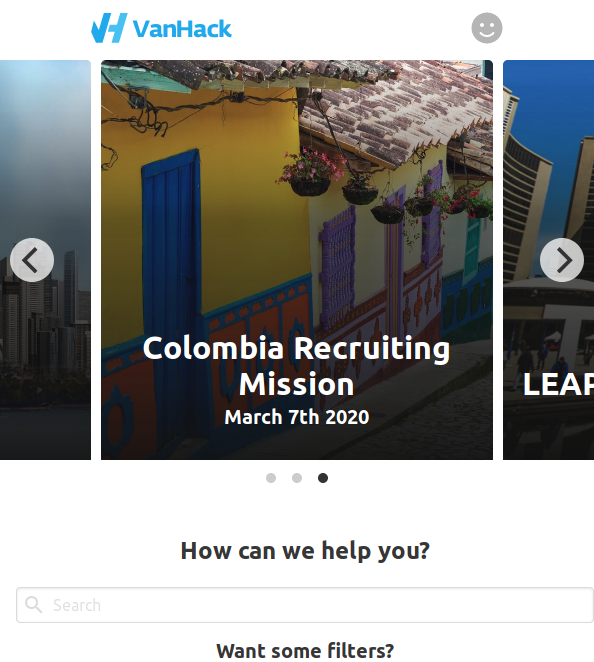Advance to the next carousel slide
The image size is (594, 662).
coord(562,260)
